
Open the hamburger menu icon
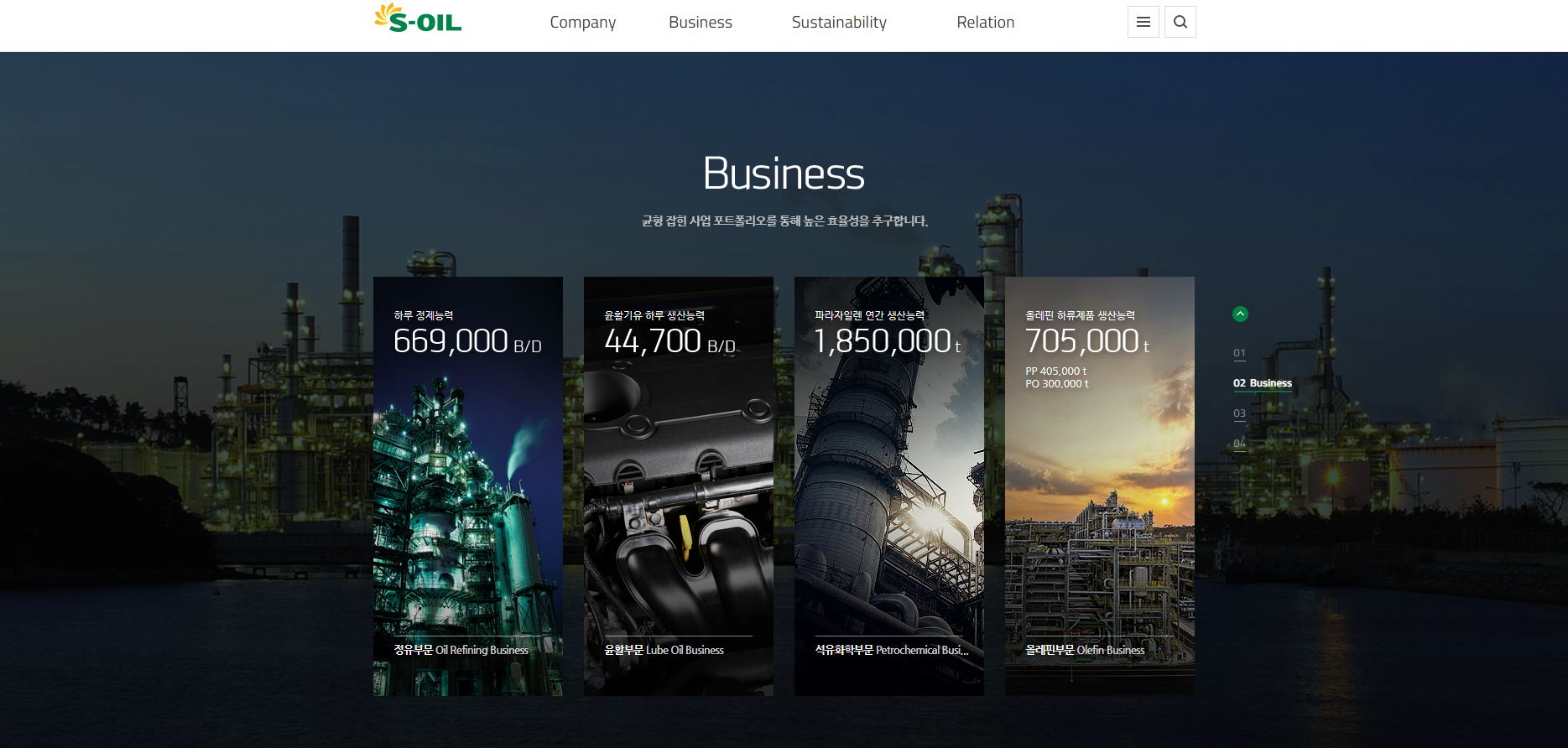pyautogui.click(x=1143, y=22)
